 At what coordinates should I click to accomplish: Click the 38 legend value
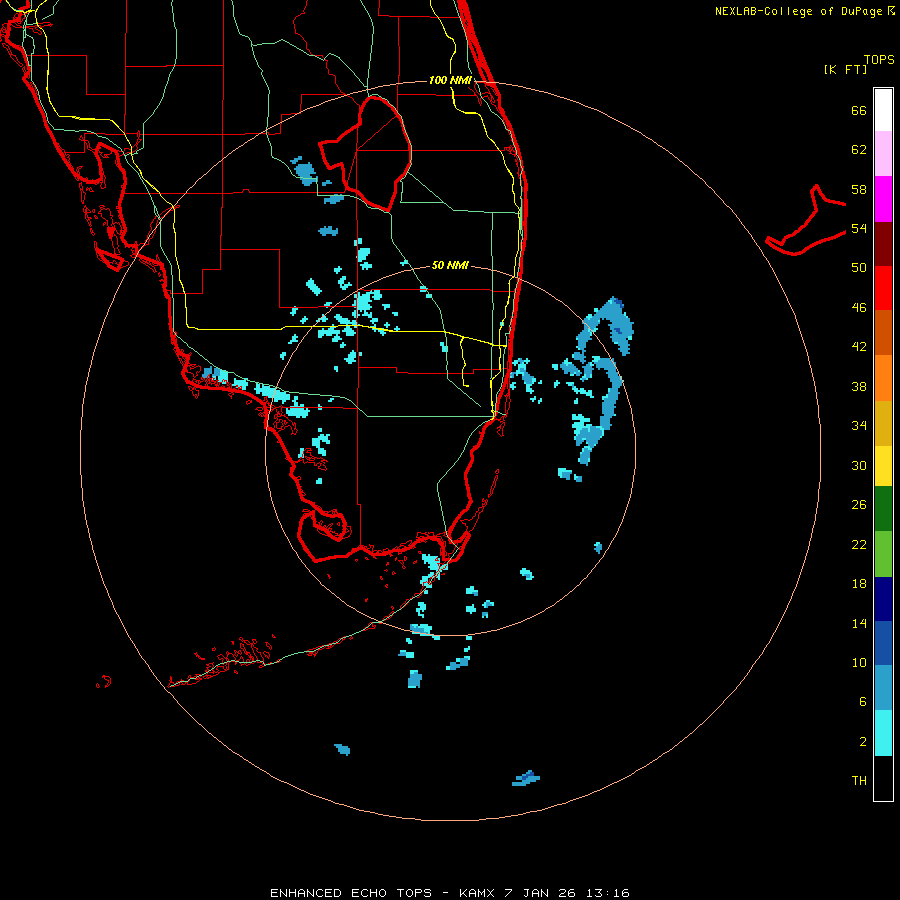(x=859, y=386)
